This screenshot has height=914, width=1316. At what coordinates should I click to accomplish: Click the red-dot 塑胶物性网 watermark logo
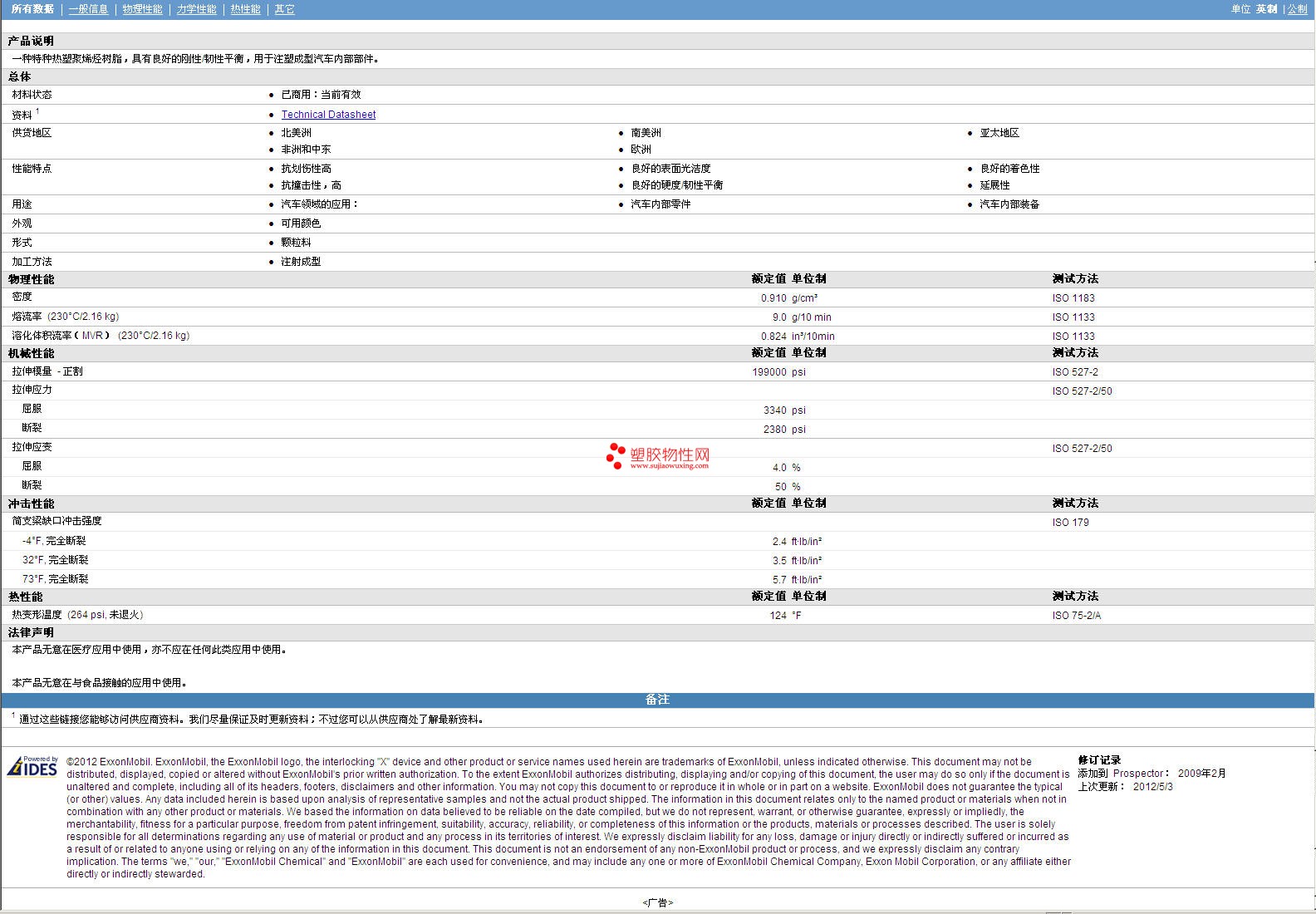click(x=657, y=456)
